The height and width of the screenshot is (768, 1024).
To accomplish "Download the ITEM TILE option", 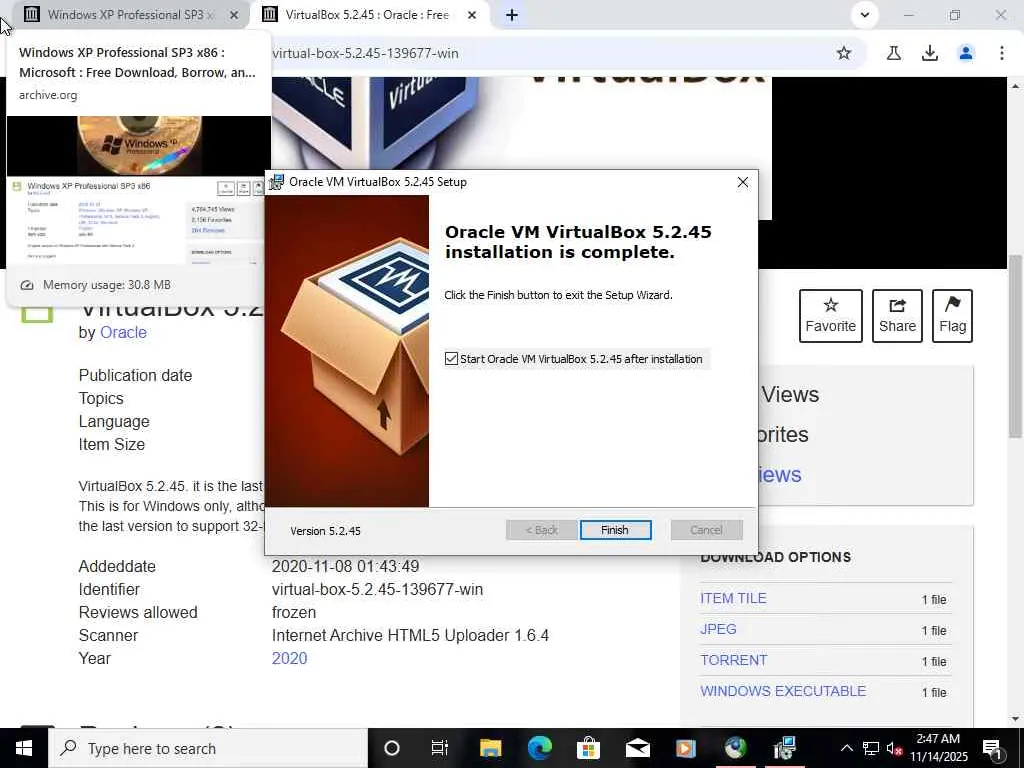I will point(733,598).
